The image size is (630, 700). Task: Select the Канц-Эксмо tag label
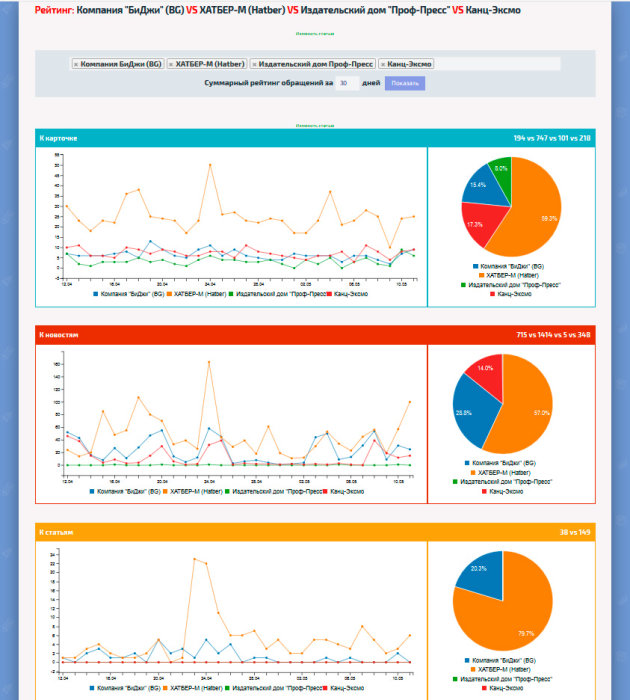pyautogui.click(x=409, y=64)
